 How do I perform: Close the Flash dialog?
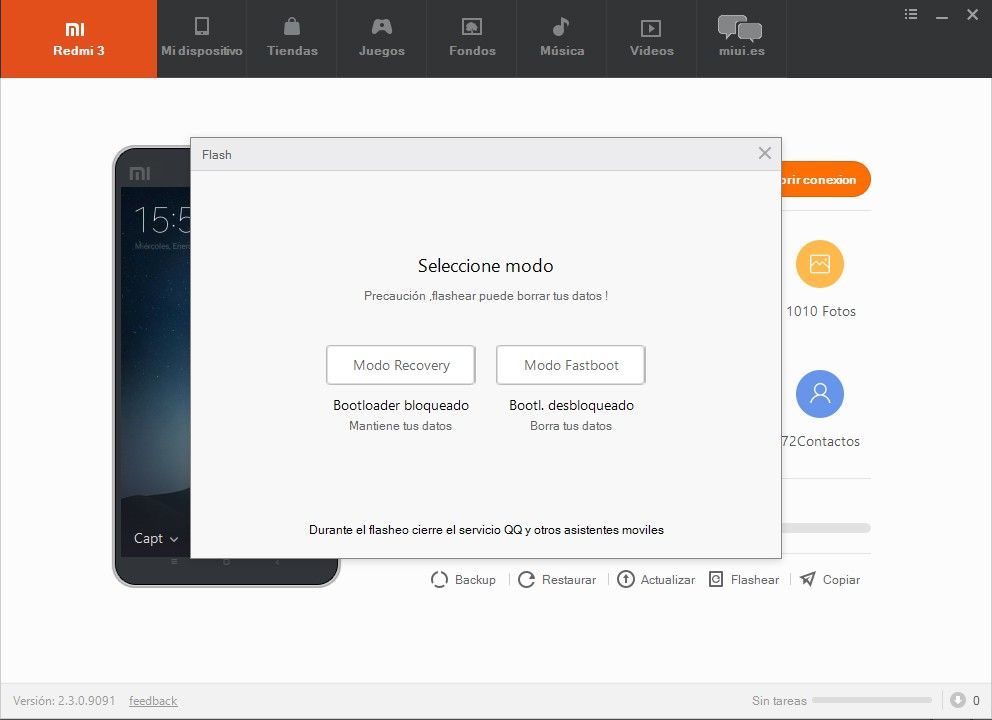pos(765,153)
